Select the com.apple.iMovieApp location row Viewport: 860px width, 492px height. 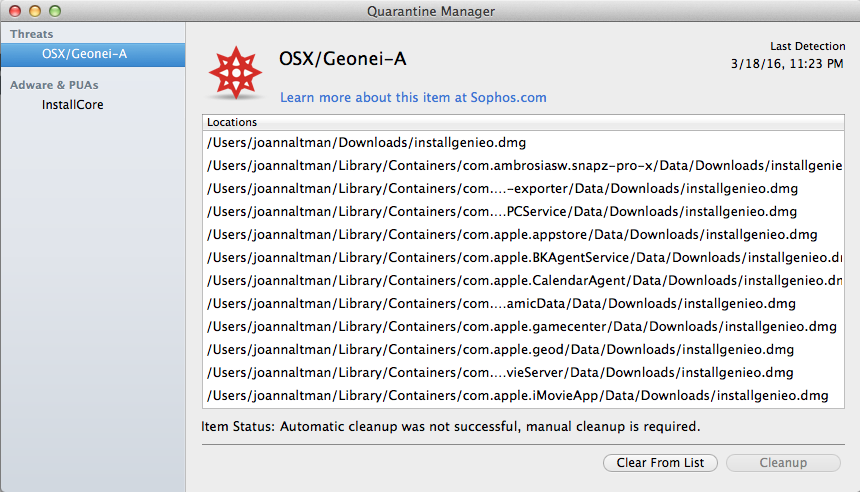coord(523,396)
